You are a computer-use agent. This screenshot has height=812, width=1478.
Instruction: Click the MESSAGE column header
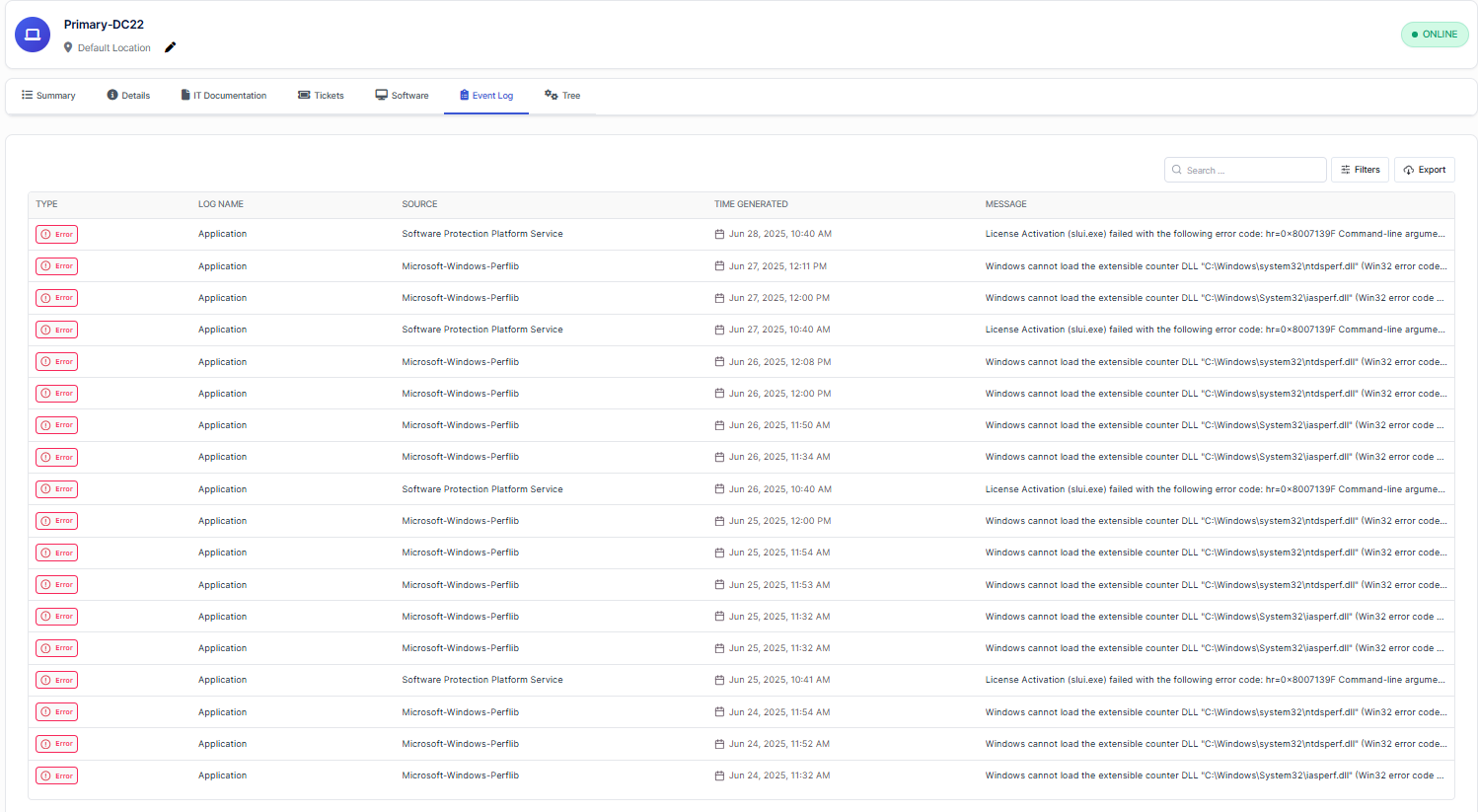pyautogui.click(x=1005, y=204)
